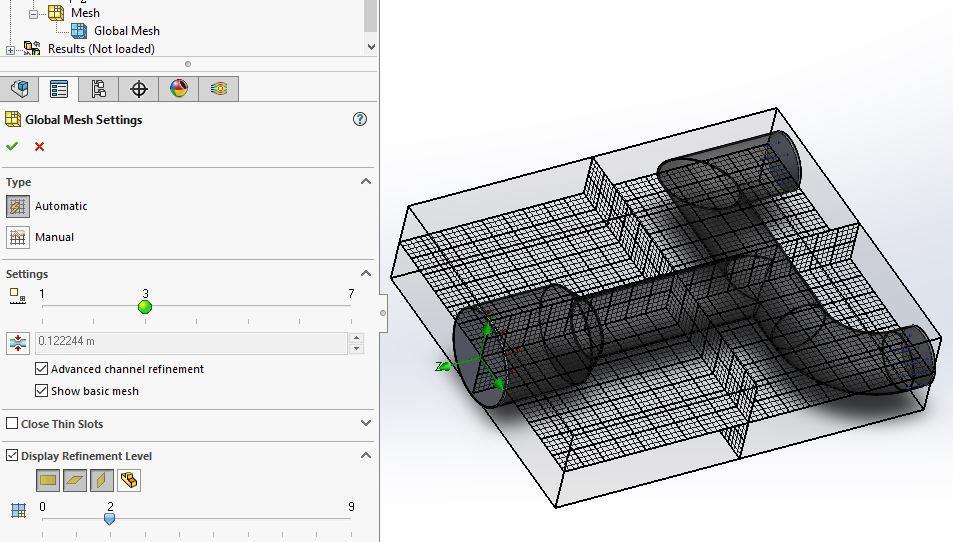Expand the Close Thin Slots section
This screenshot has height=542, width=953.
[366, 423]
